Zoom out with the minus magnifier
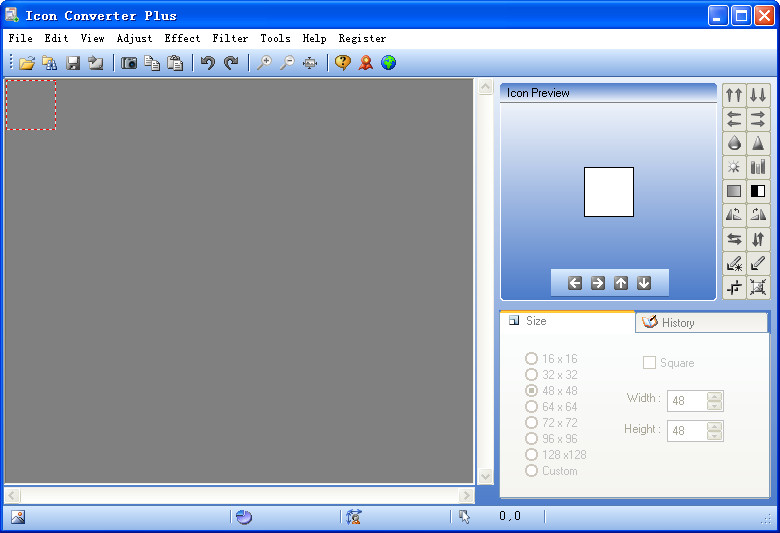This screenshot has width=780, height=533. click(x=287, y=63)
